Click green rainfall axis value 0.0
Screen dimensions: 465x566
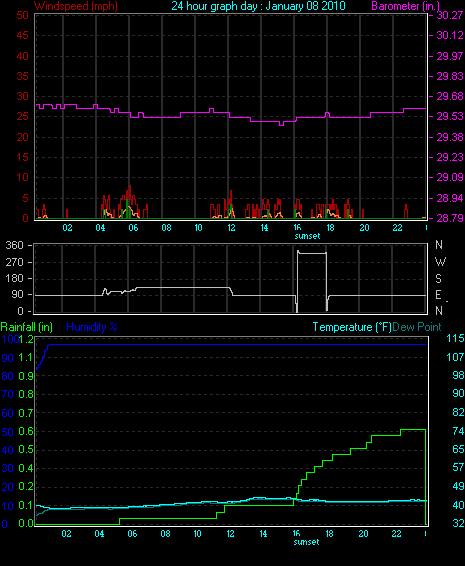(26, 523)
